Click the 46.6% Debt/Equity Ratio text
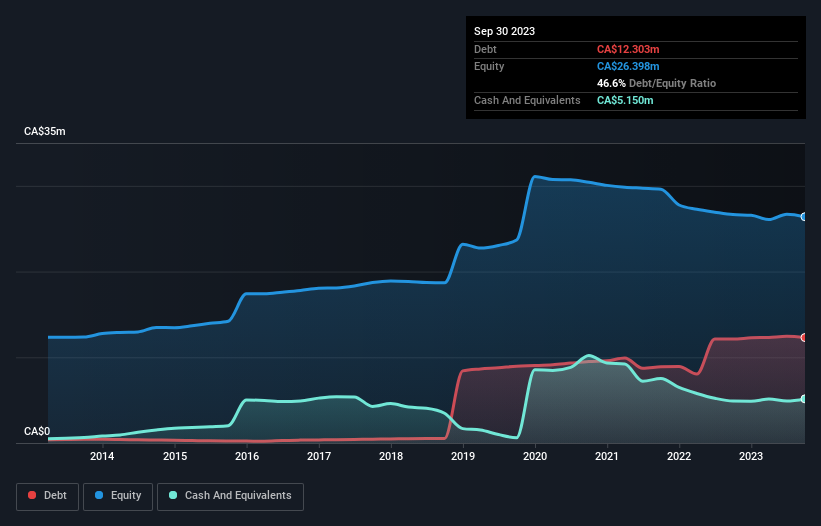 [656, 83]
